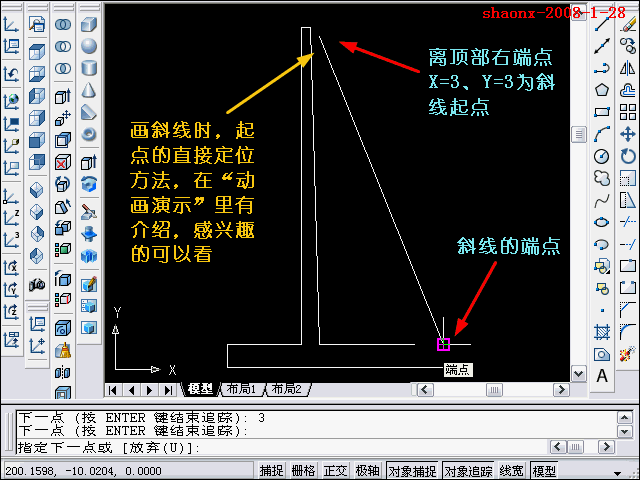Select the Move tool in Modify toolbar
Screen dimensions: 640x480
coord(628,134)
